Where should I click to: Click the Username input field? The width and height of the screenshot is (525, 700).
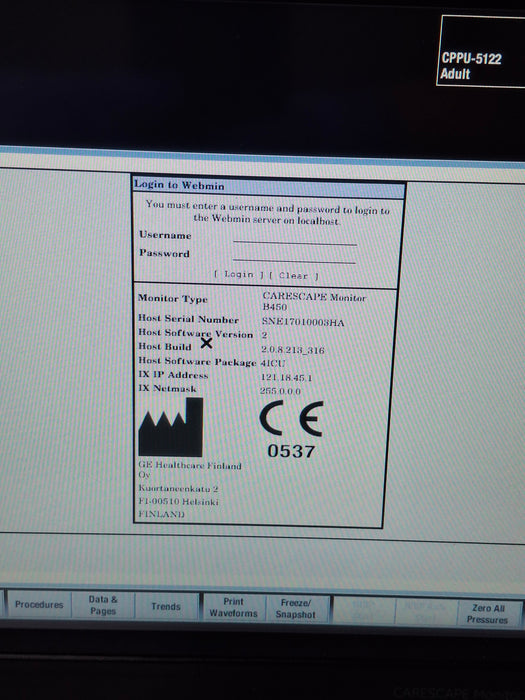[x=295, y=238]
